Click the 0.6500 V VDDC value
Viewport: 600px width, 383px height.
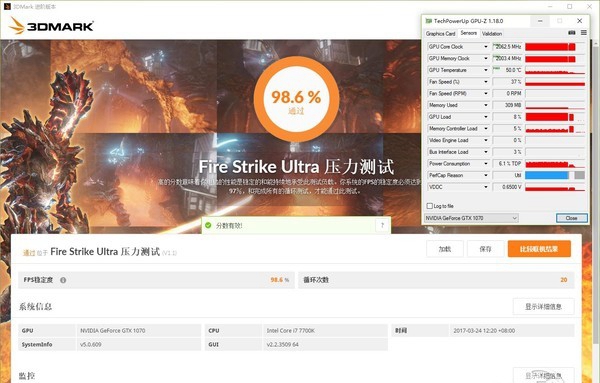pos(507,187)
